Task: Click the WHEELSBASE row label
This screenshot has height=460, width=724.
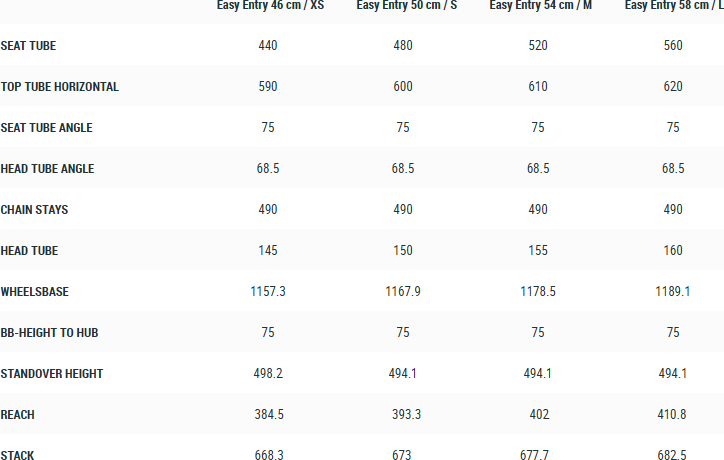Action: (36, 292)
